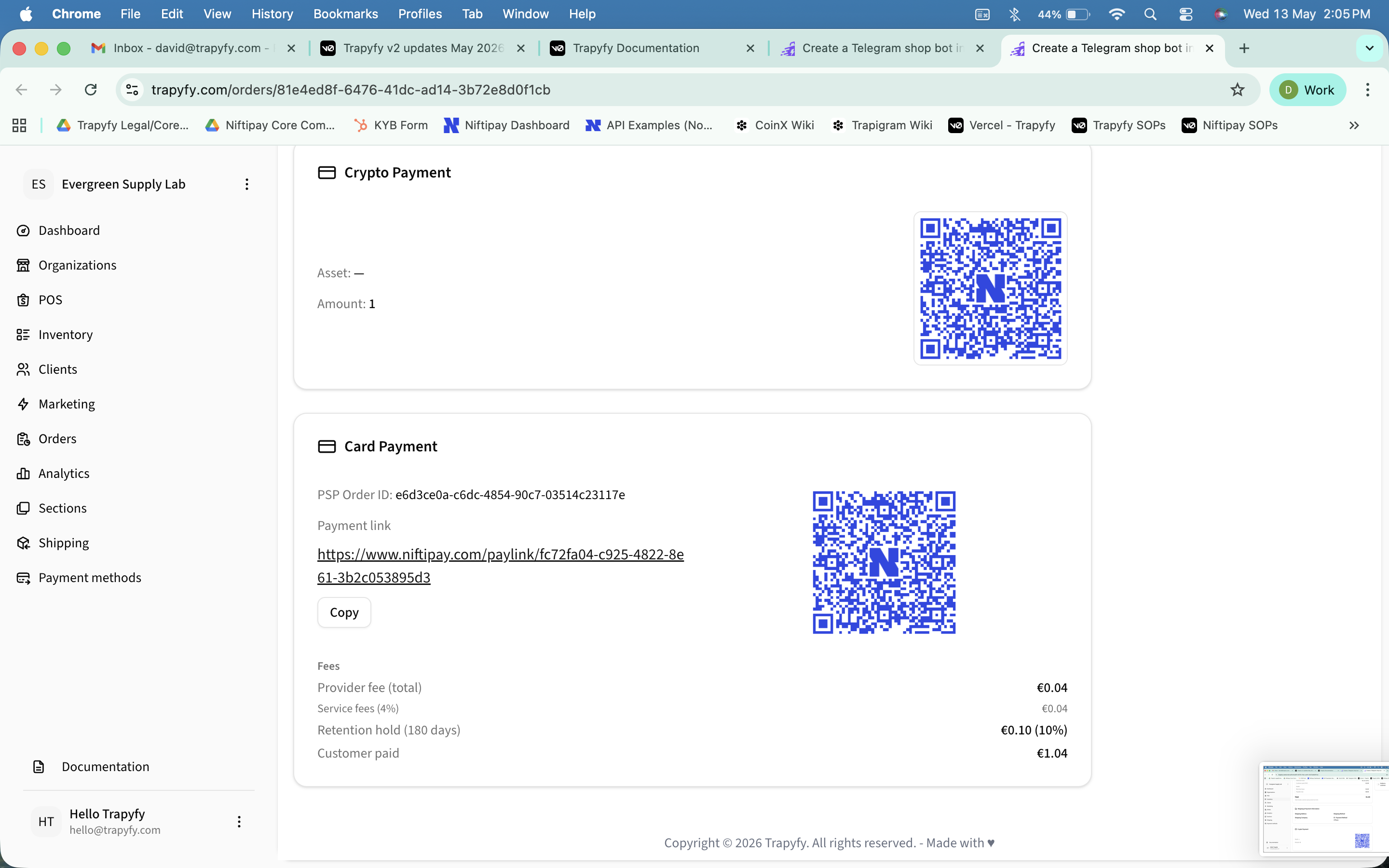Viewport: 1389px width, 868px height.
Task: Open the Trapyfy SOPs bookmark
Action: pos(1118,125)
